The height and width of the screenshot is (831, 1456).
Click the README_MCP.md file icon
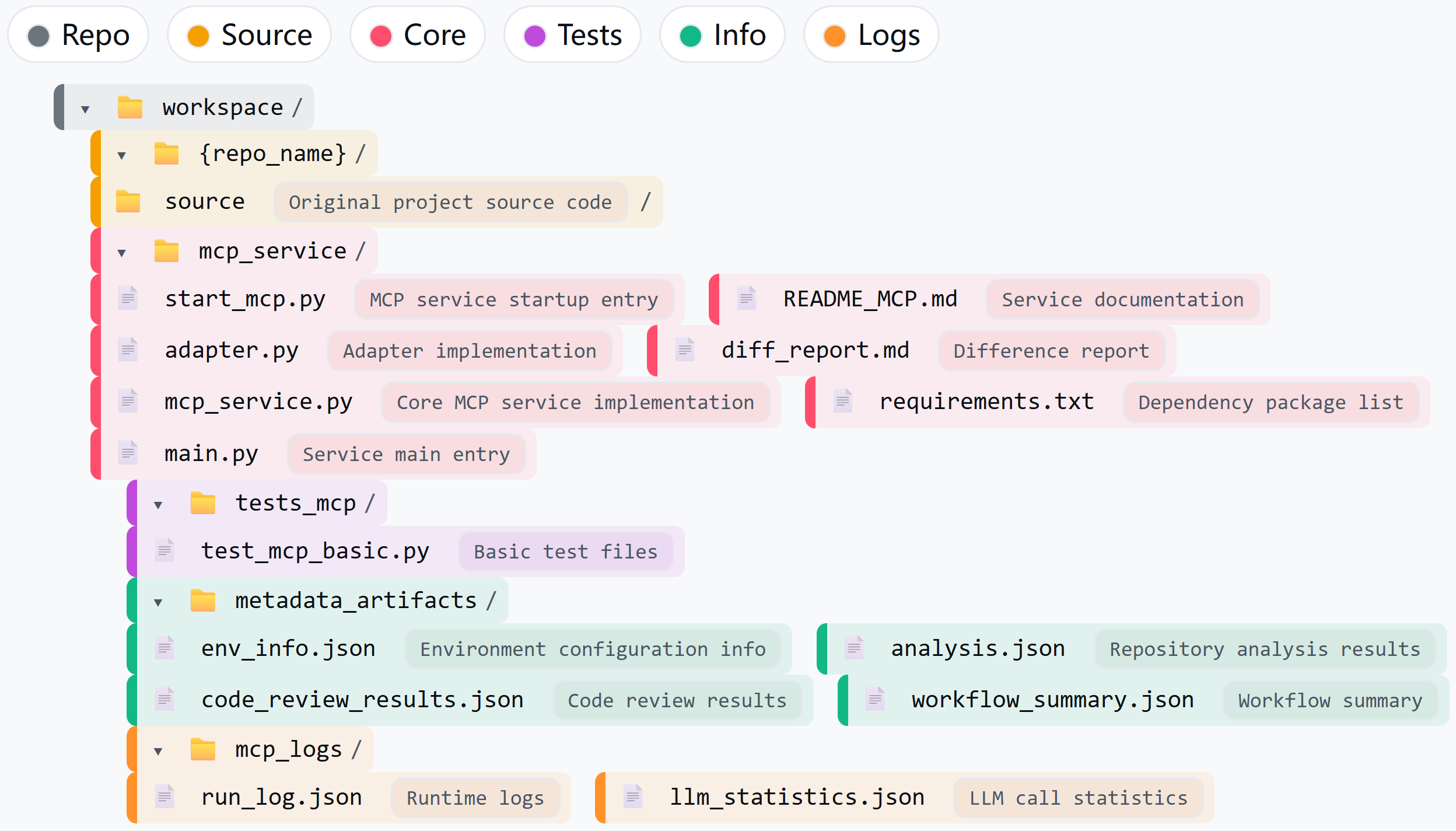(746, 298)
